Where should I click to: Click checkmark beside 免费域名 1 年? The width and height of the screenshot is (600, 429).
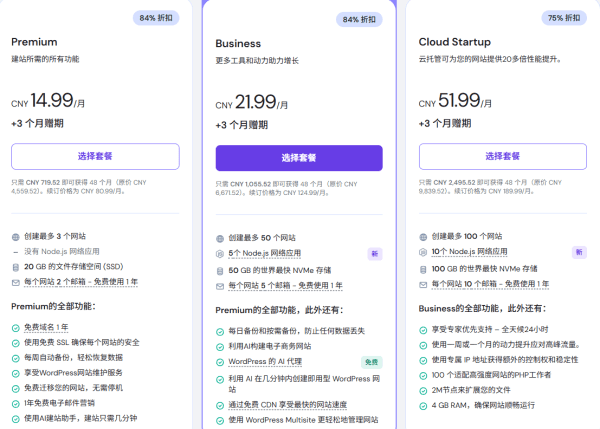[16, 328]
